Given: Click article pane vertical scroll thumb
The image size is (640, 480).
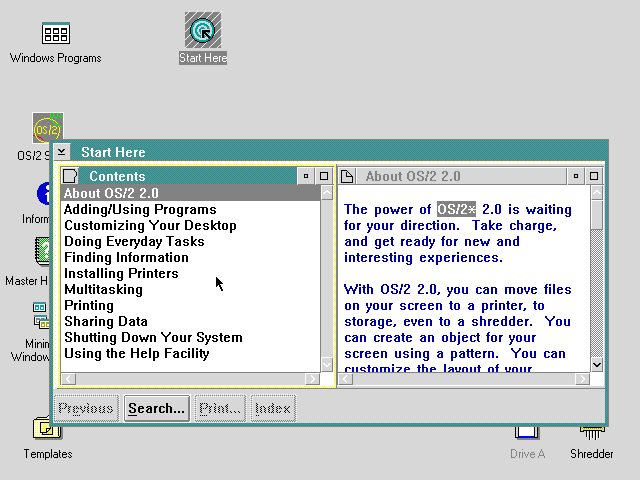Looking at the screenshot, I should [597, 215].
